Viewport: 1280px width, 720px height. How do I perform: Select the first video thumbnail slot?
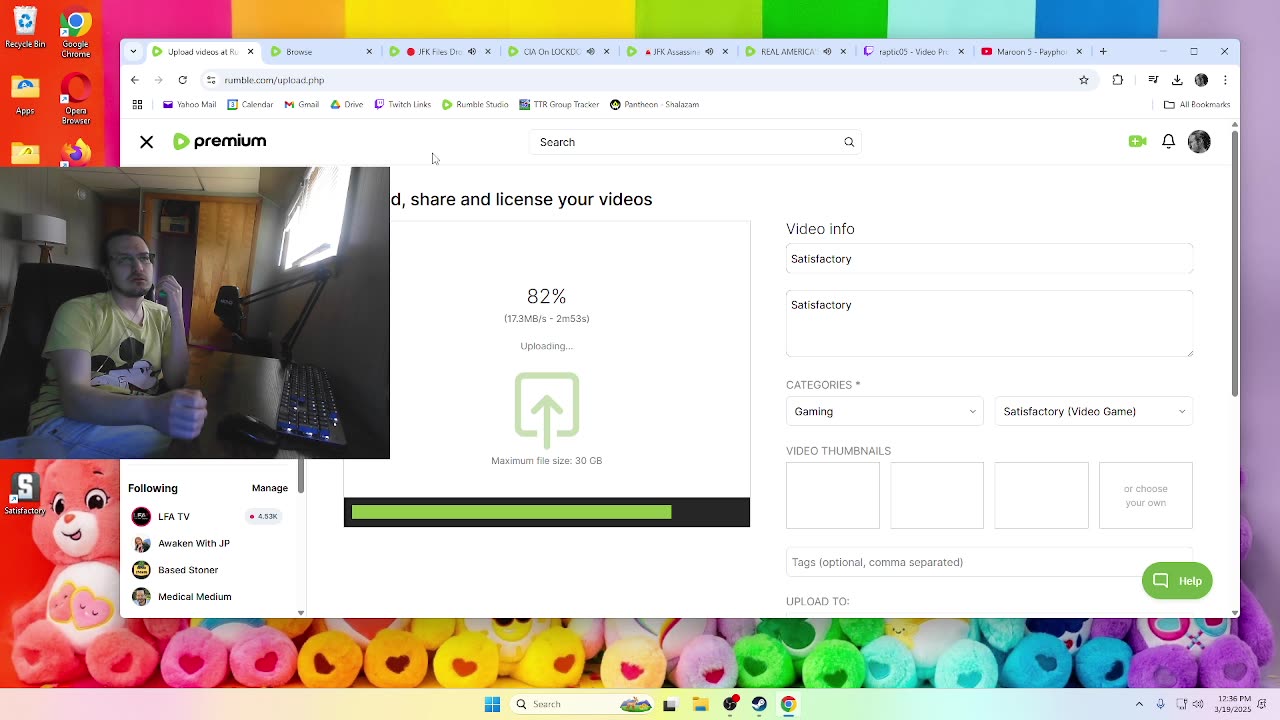[832, 495]
